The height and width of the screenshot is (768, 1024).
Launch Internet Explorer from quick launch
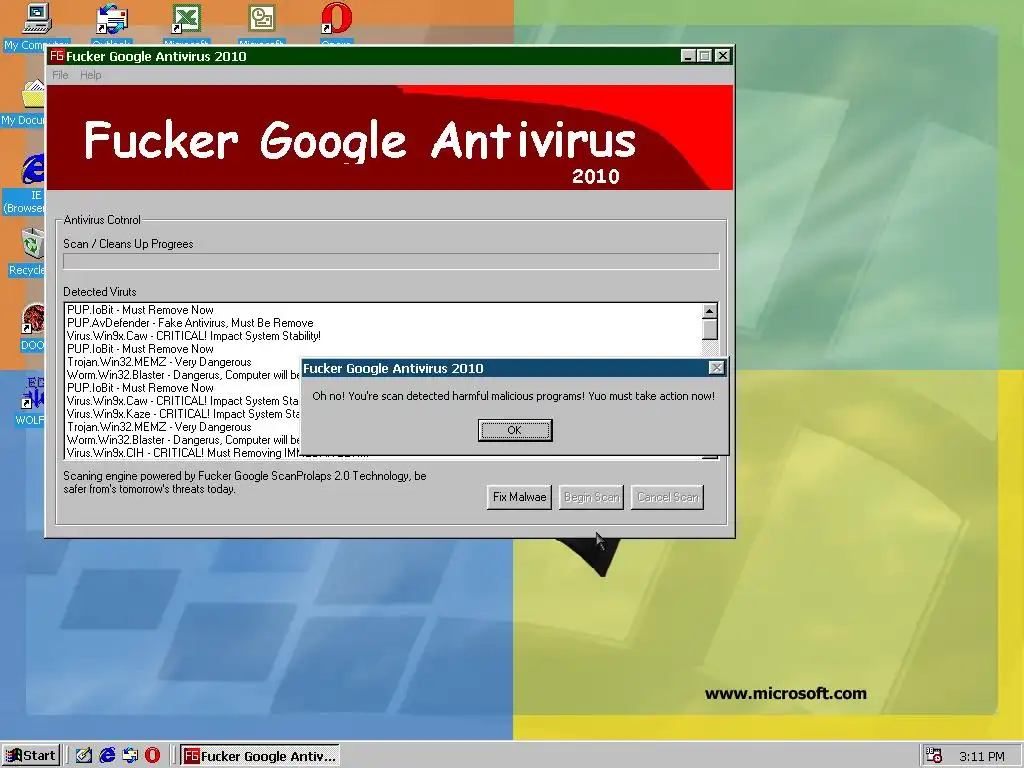coord(107,756)
